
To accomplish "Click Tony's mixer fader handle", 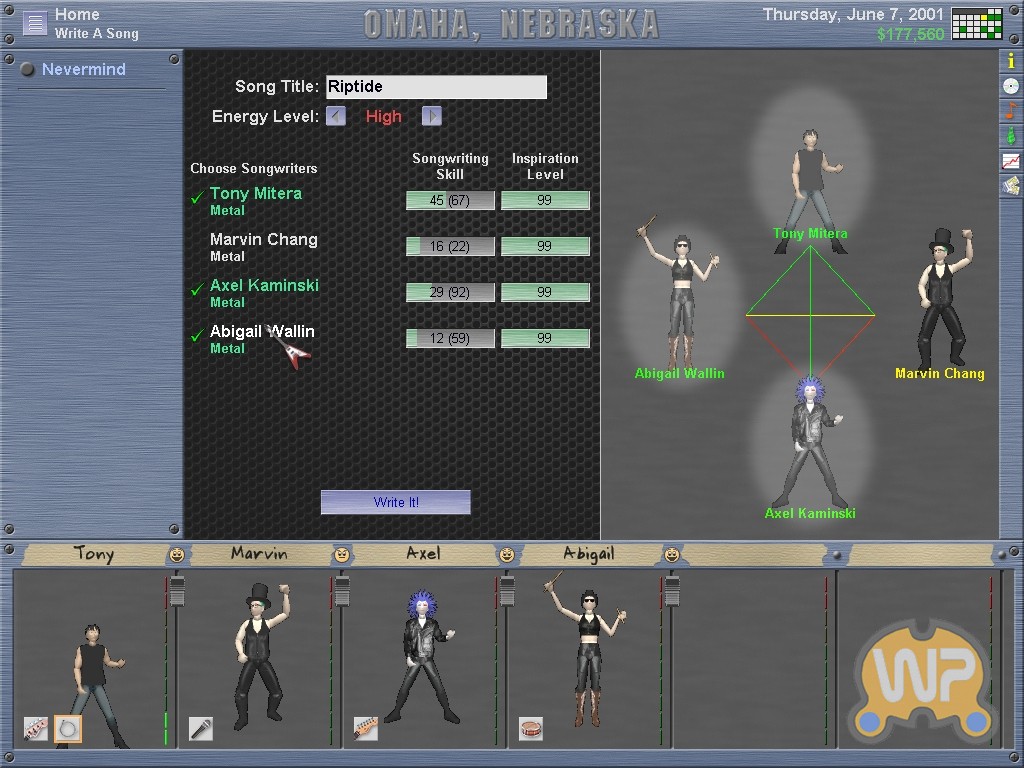I will [177, 590].
